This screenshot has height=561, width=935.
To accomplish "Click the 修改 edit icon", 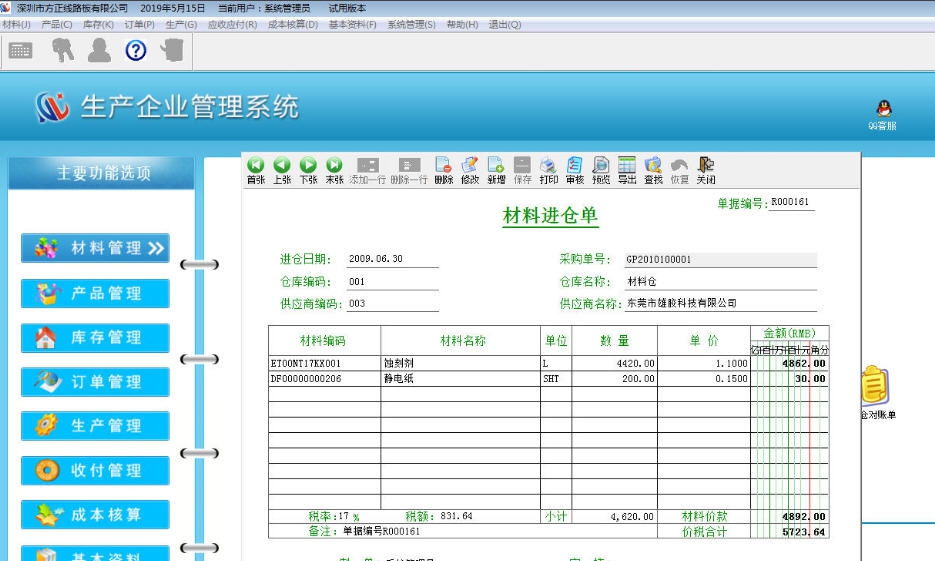I will 469,166.
